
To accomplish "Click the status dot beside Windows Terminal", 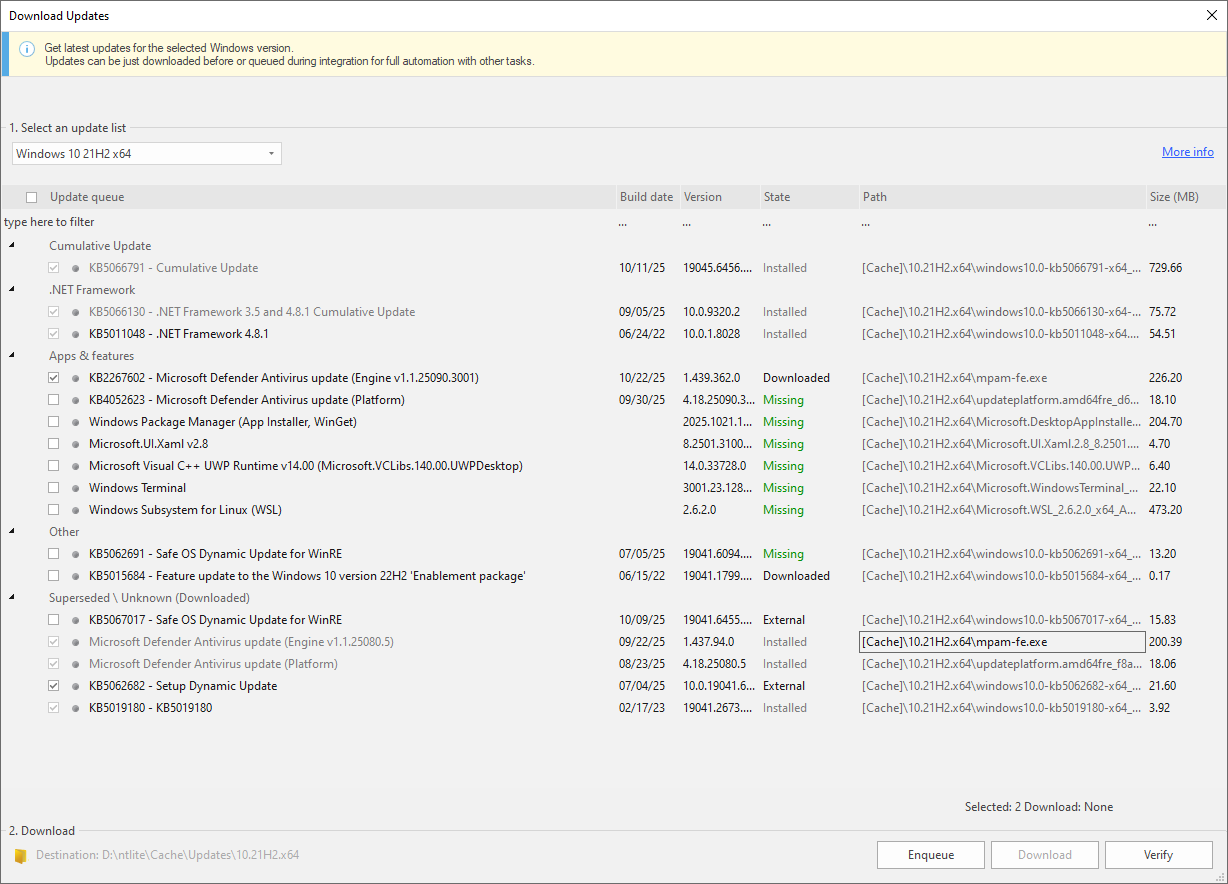I will (75, 488).
